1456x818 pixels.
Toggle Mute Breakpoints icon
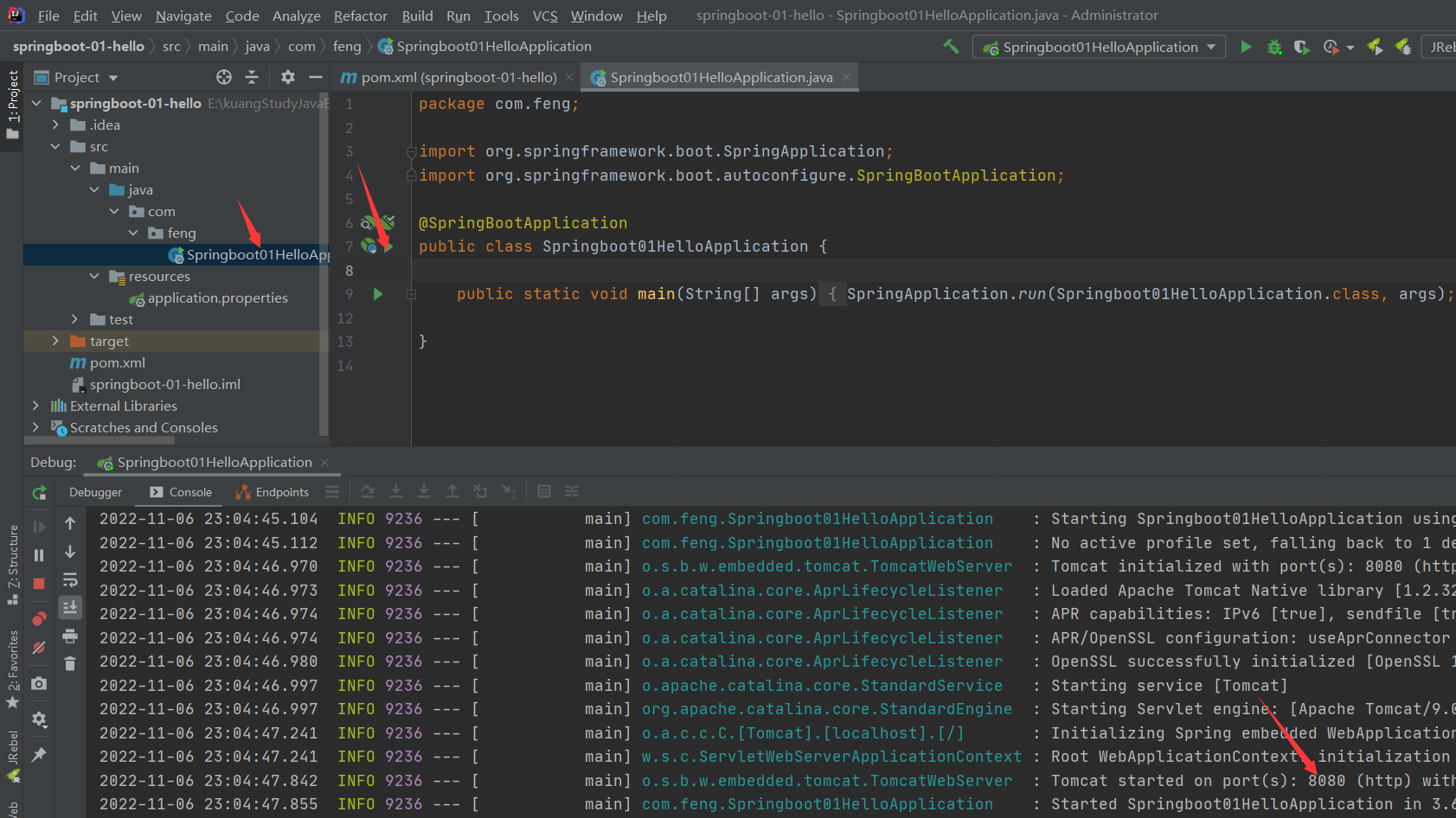[39, 648]
